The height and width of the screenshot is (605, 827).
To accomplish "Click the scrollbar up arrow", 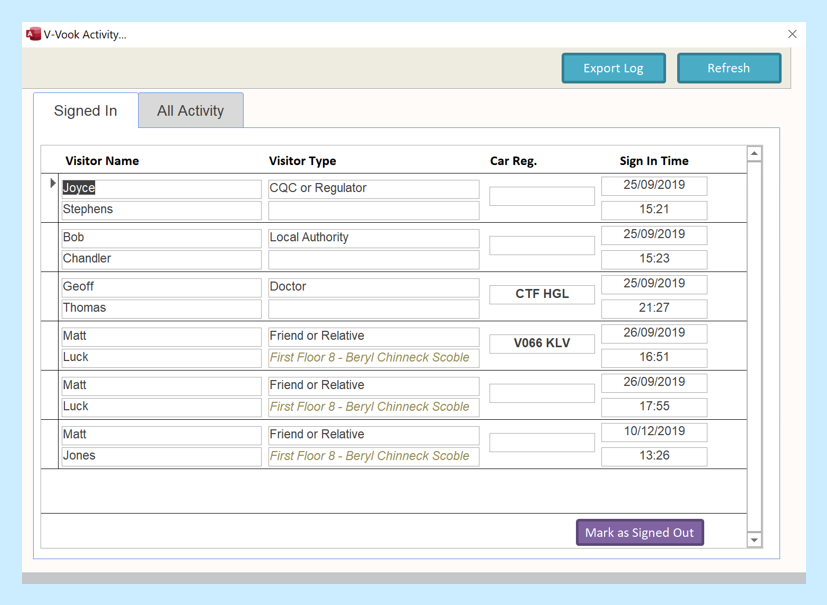I will (754, 153).
